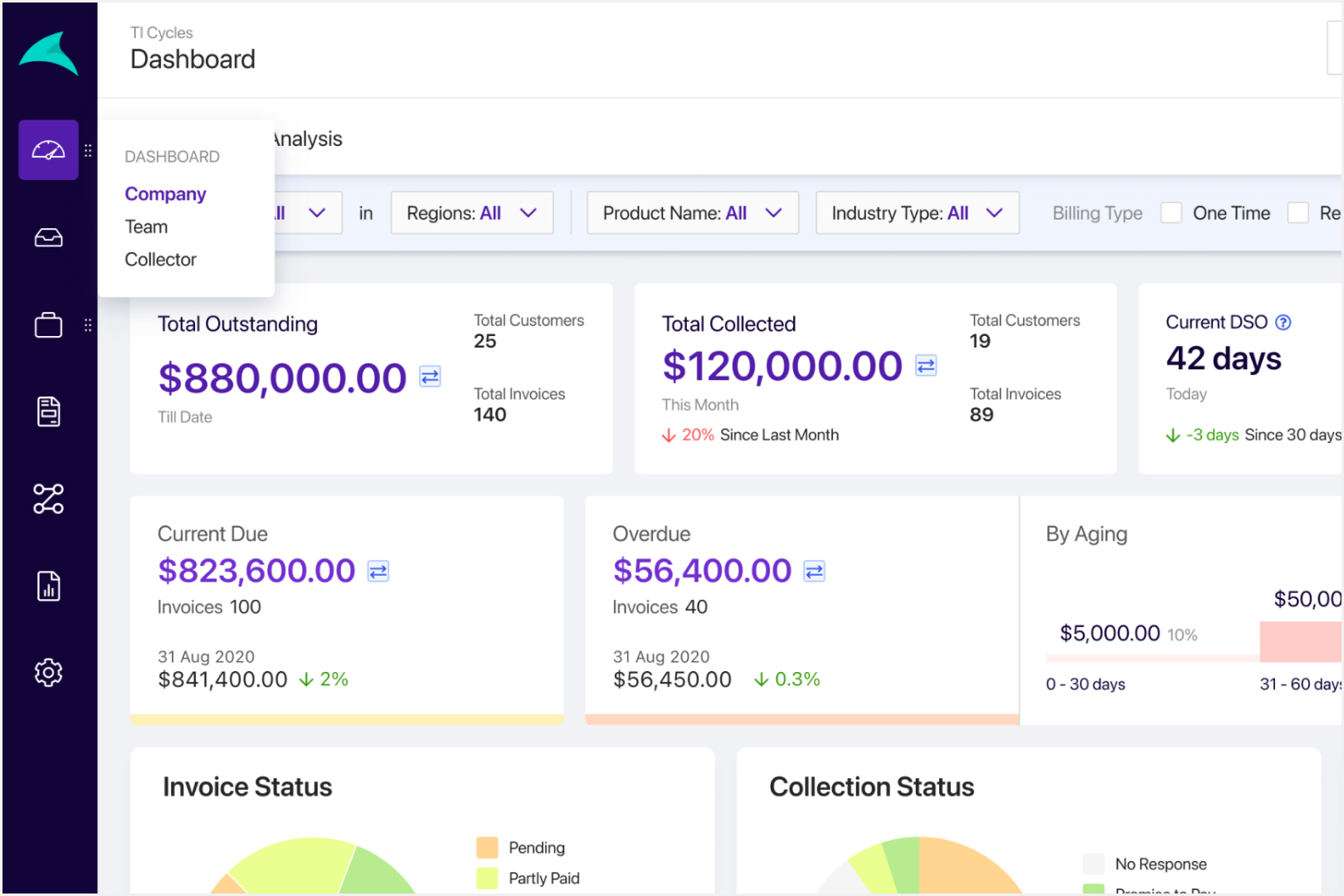Click the Collection Status pie chart
This screenshot has height=896, width=1344.
(919, 866)
